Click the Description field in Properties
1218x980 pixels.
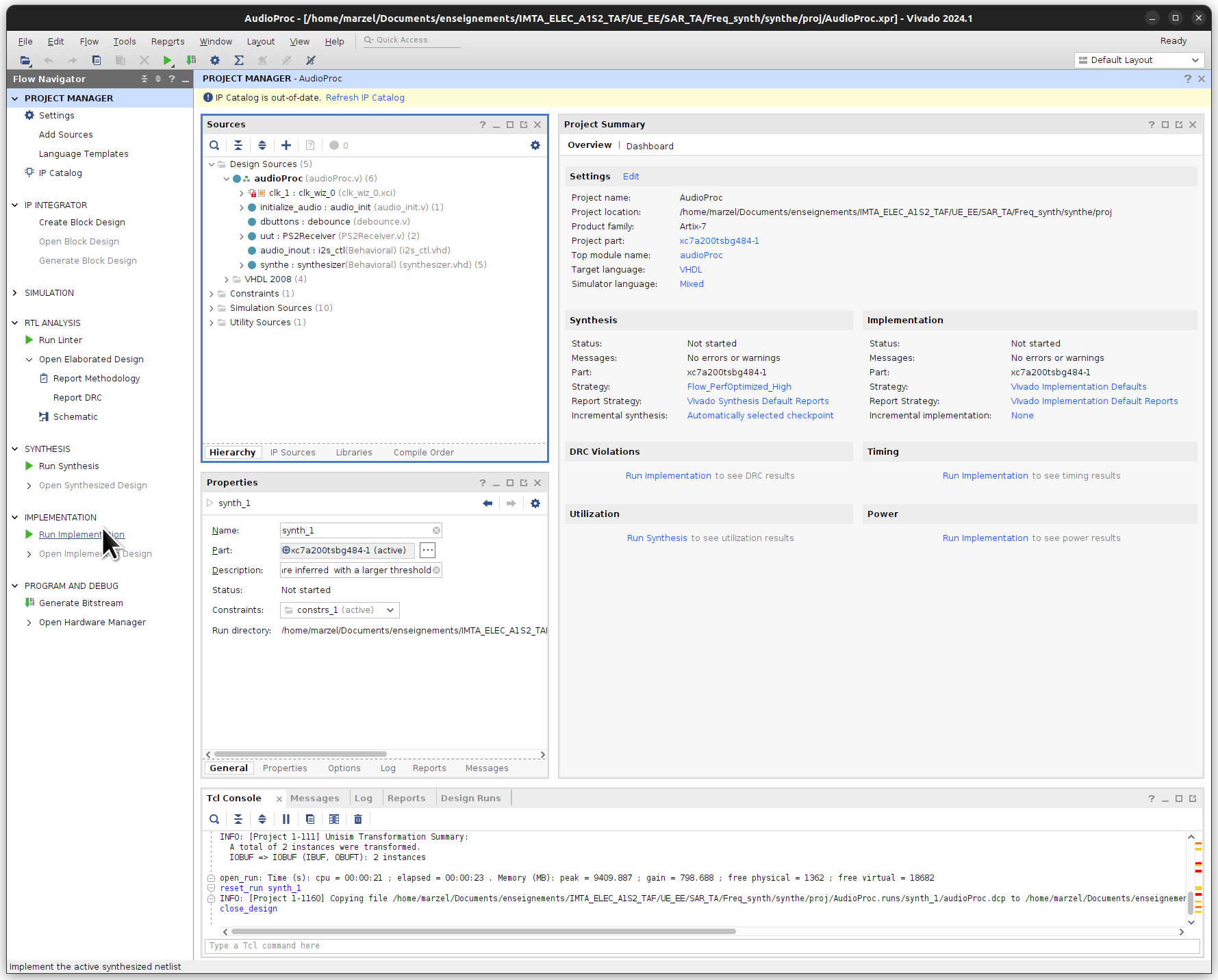click(x=361, y=570)
